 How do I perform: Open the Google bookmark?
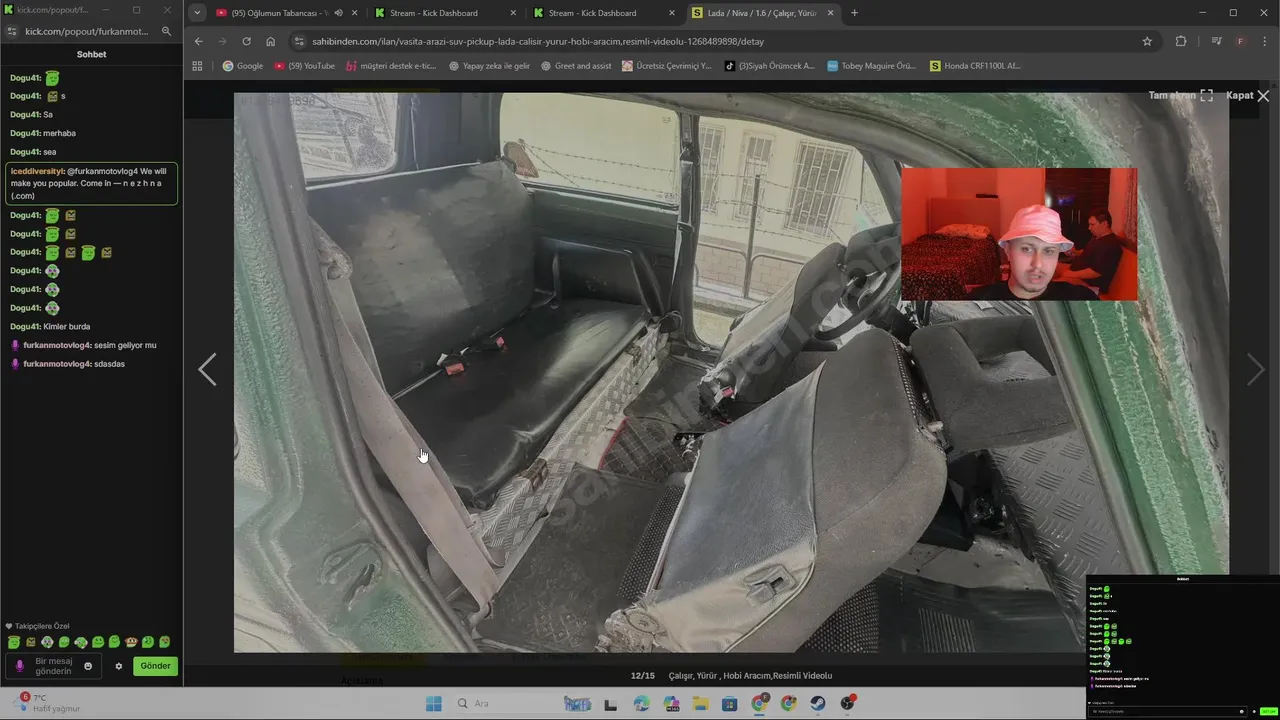tap(243, 66)
